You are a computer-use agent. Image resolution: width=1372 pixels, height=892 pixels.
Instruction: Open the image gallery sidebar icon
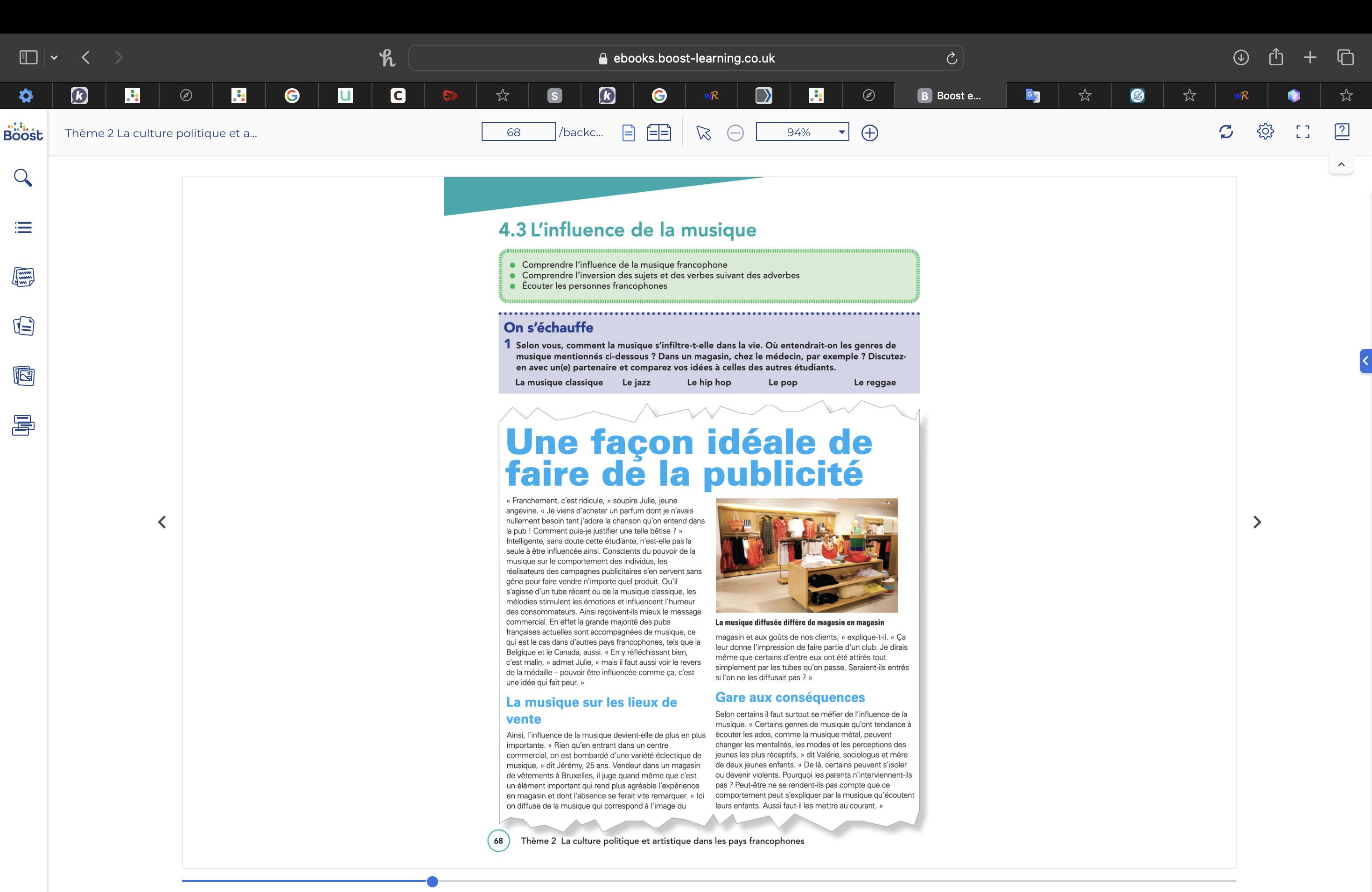(x=23, y=376)
